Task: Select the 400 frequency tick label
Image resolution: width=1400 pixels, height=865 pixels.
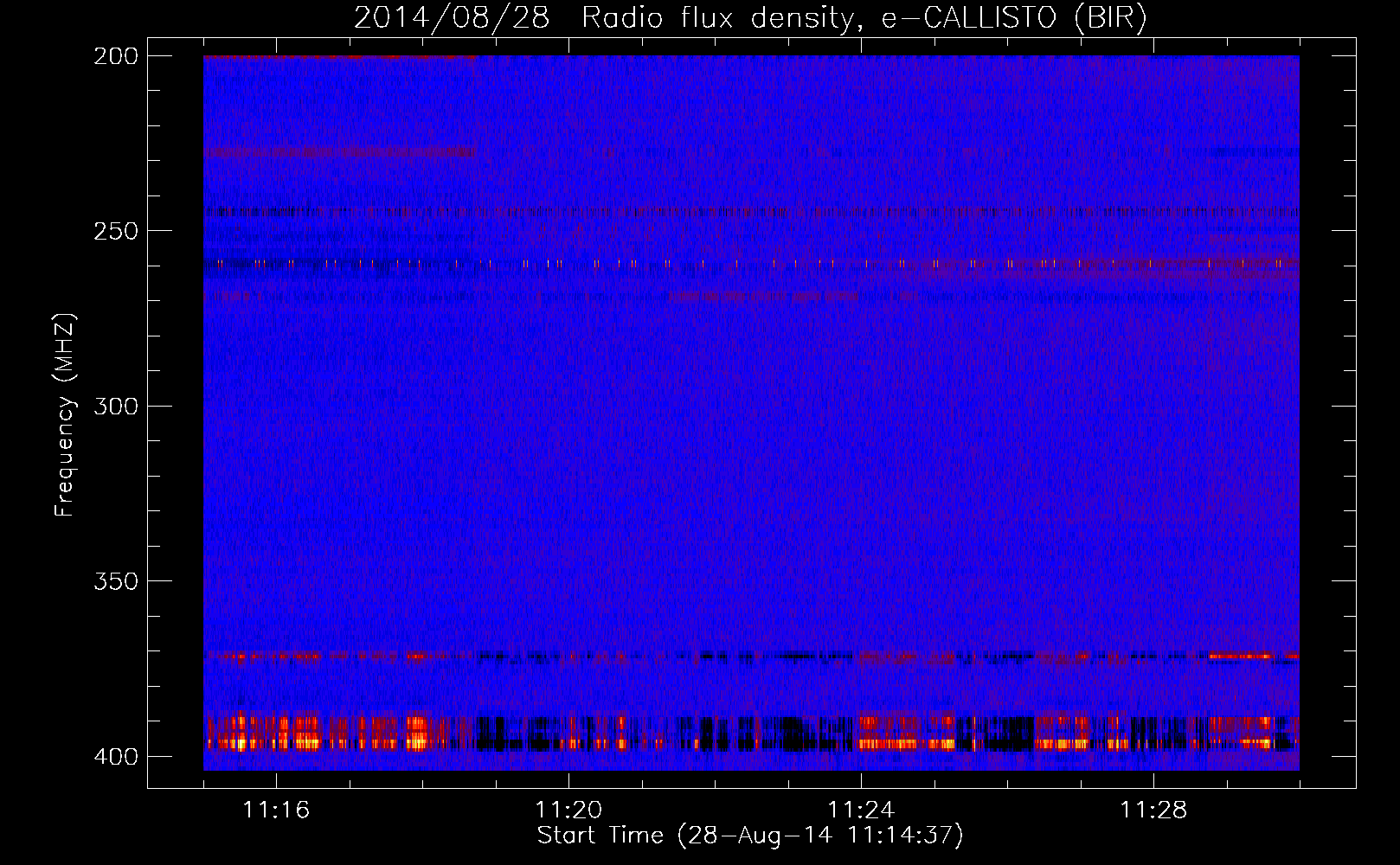Action: pos(116,757)
